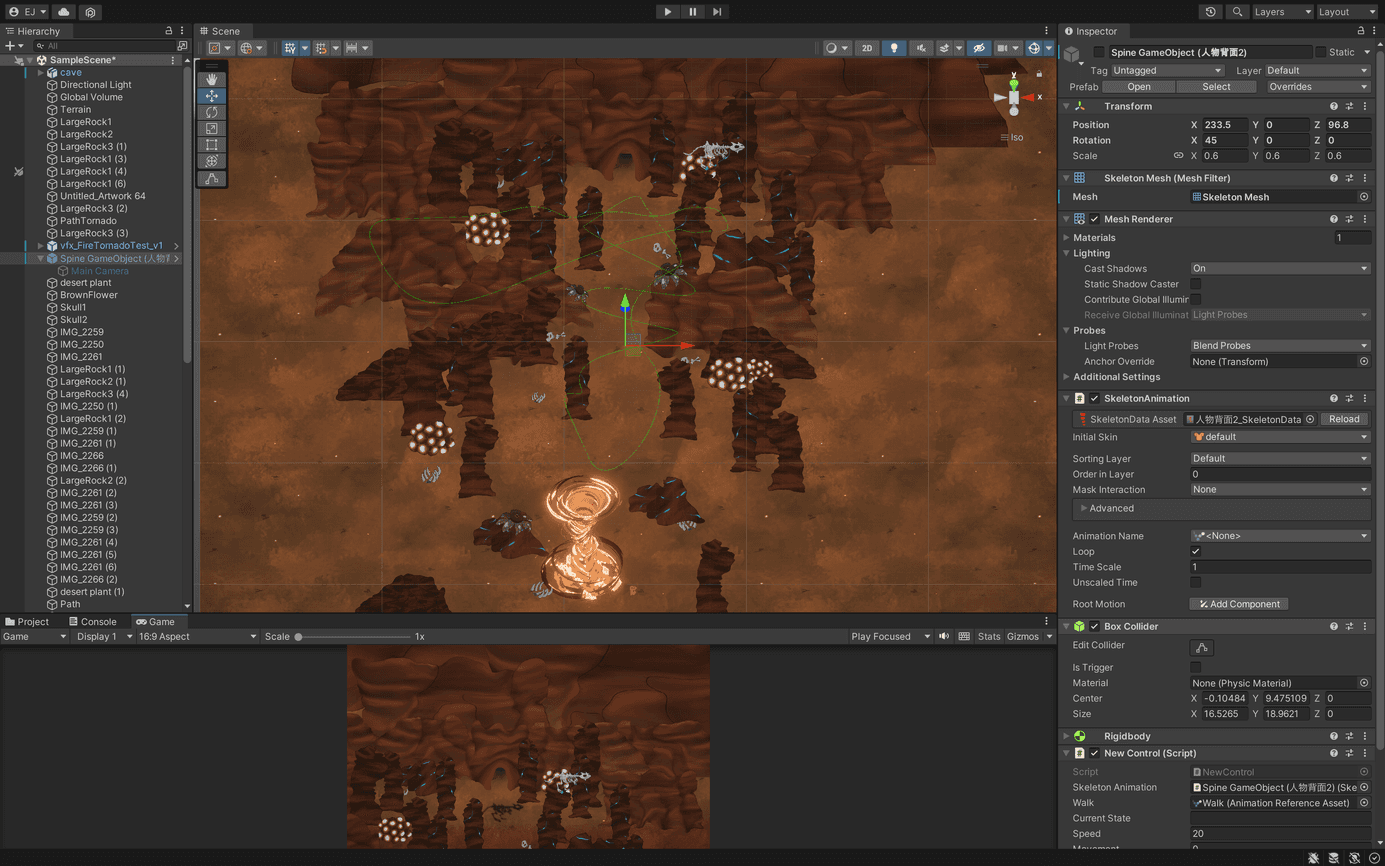1385x866 pixels.
Task: Click the Step frame button
Action: [x=717, y=12]
